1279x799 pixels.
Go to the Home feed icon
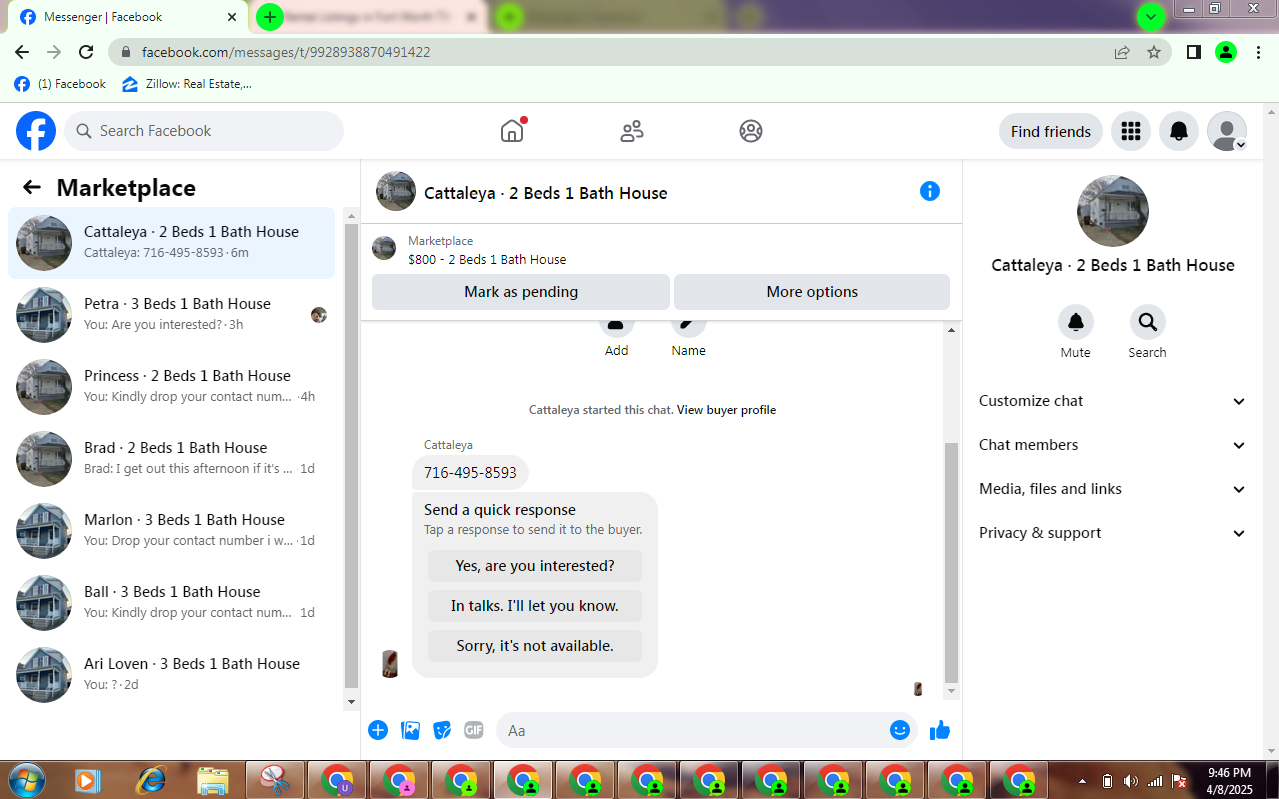pos(512,131)
